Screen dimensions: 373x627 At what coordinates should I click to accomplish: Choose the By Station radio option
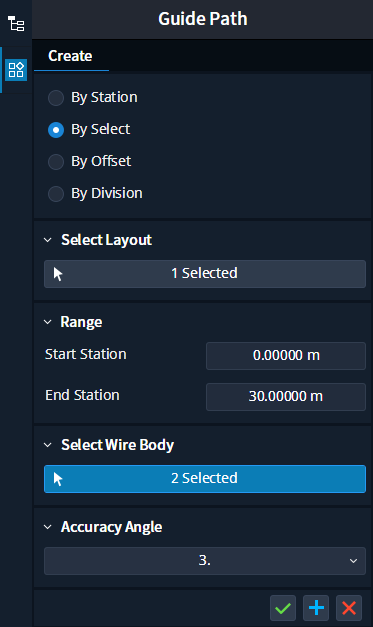pos(56,98)
